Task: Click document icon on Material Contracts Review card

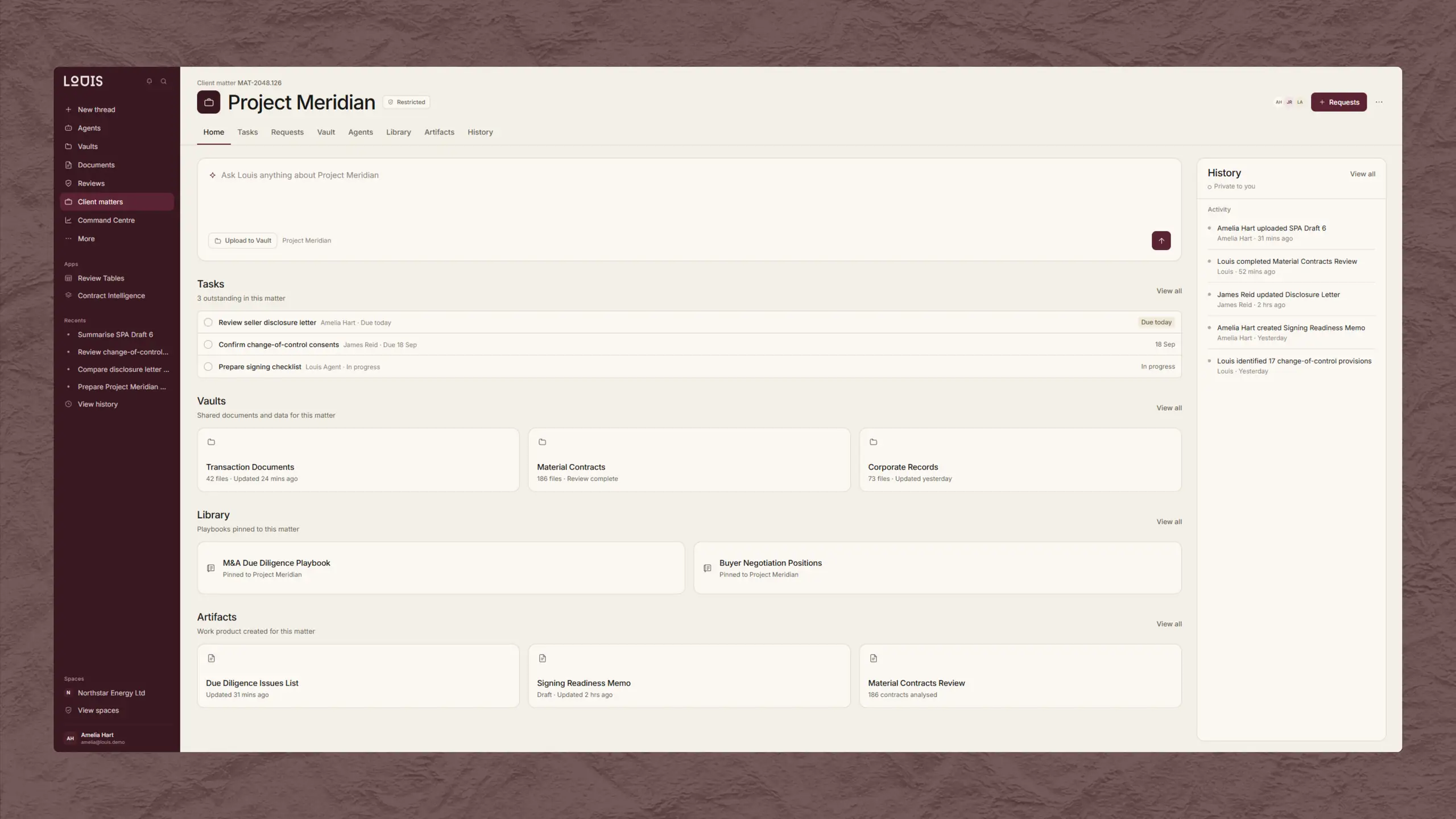Action: coord(873,658)
